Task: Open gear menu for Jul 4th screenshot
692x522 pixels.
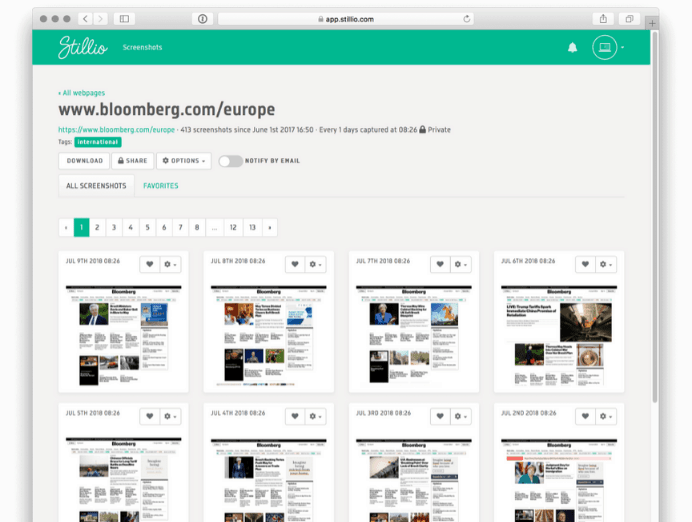Action: 316,416
